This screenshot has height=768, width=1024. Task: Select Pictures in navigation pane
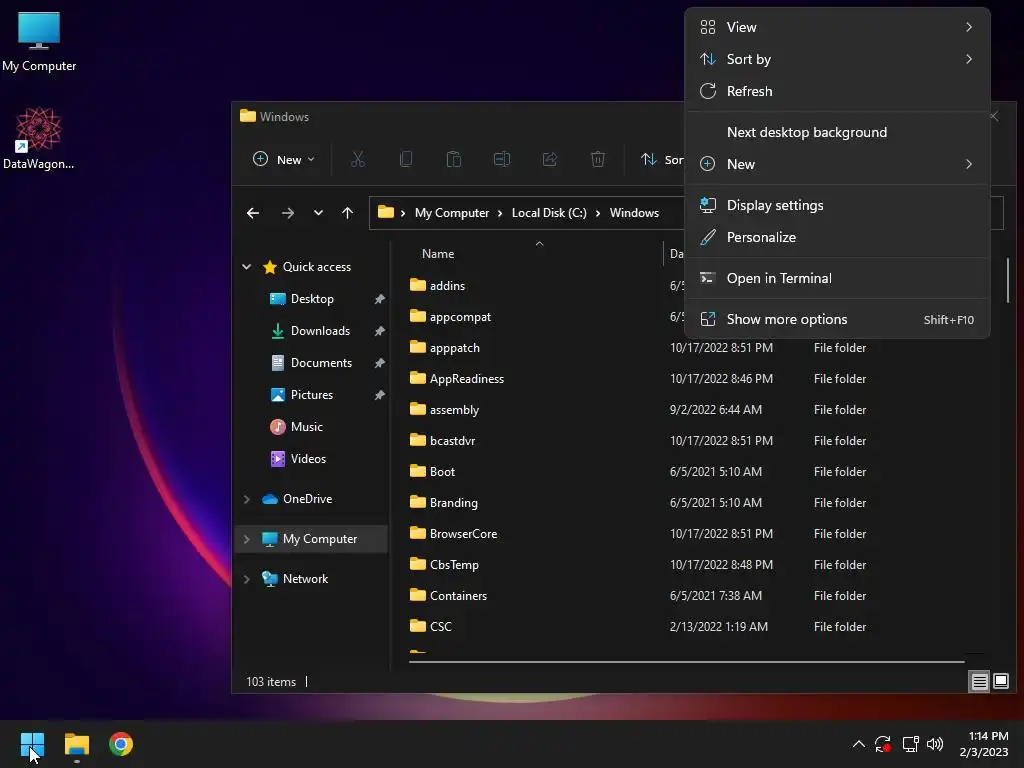click(x=312, y=395)
